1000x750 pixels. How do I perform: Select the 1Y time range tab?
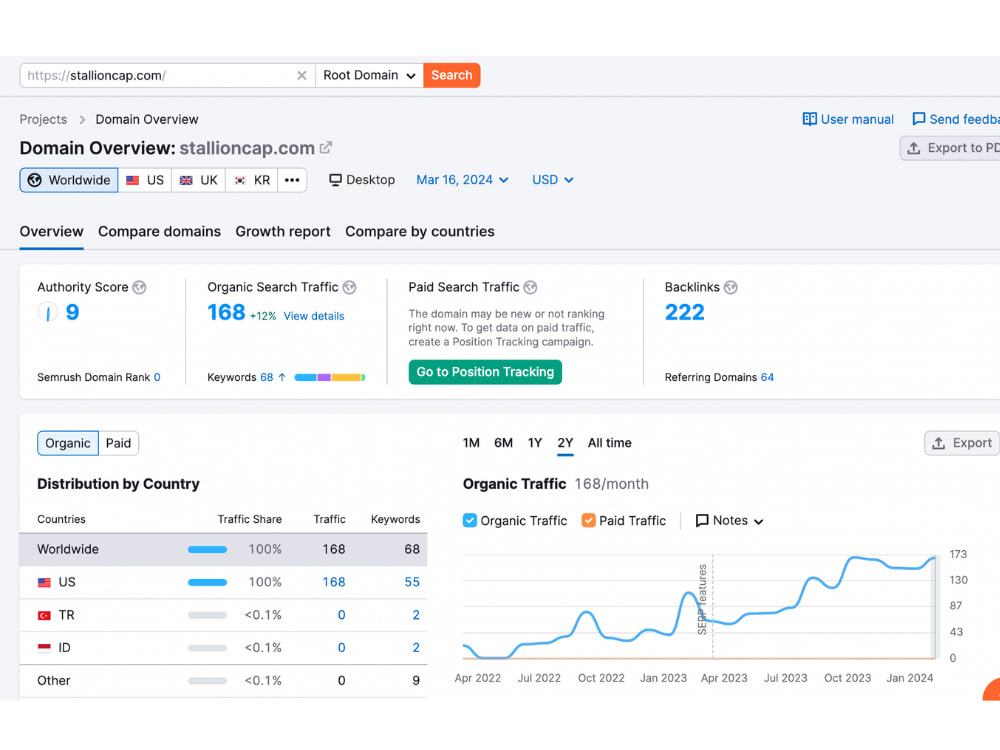pos(534,443)
